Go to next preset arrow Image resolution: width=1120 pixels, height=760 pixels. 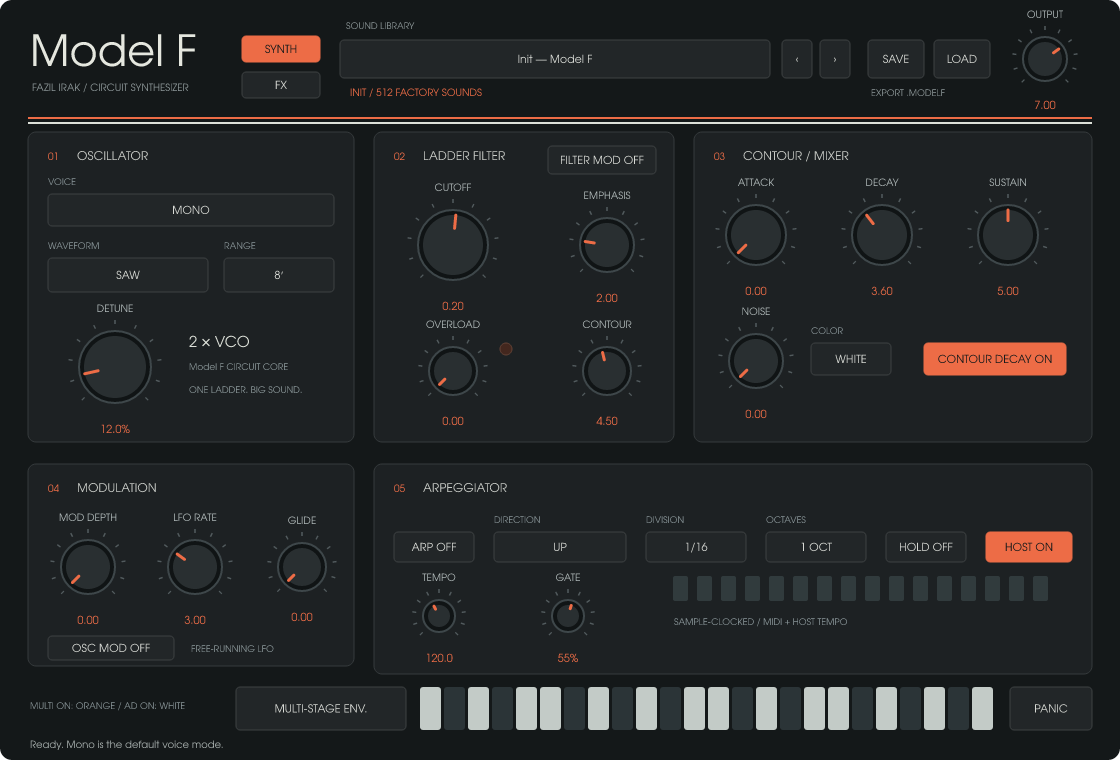tap(834, 59)
